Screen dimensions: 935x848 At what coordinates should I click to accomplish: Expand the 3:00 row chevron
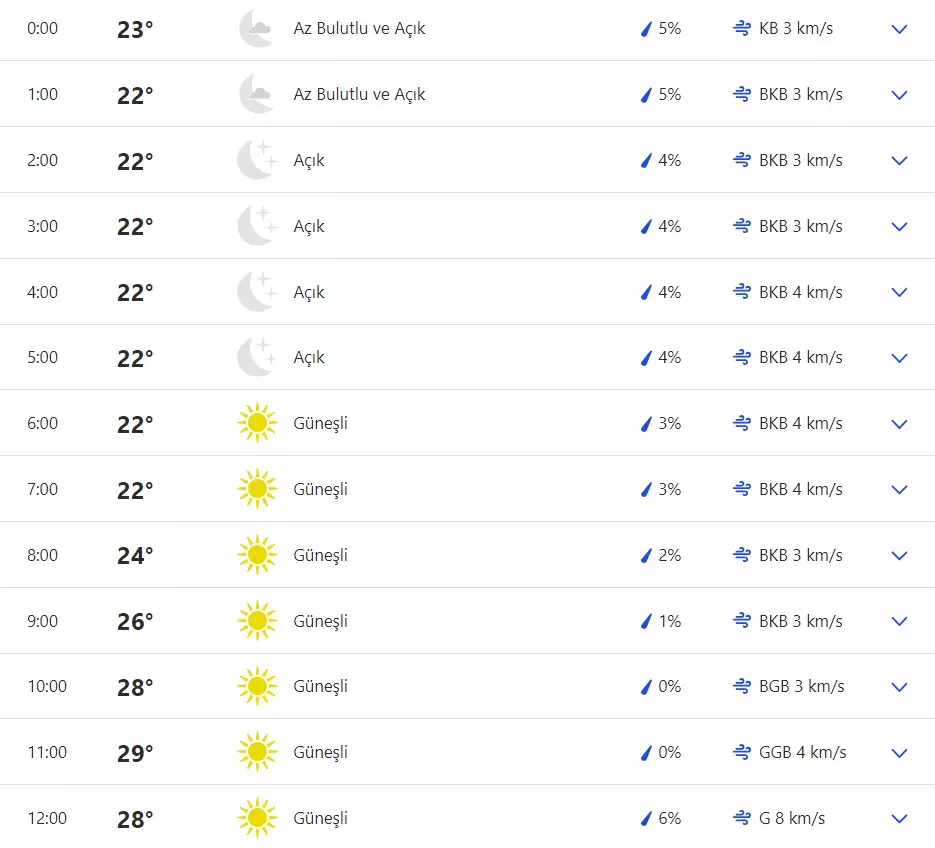899,227
